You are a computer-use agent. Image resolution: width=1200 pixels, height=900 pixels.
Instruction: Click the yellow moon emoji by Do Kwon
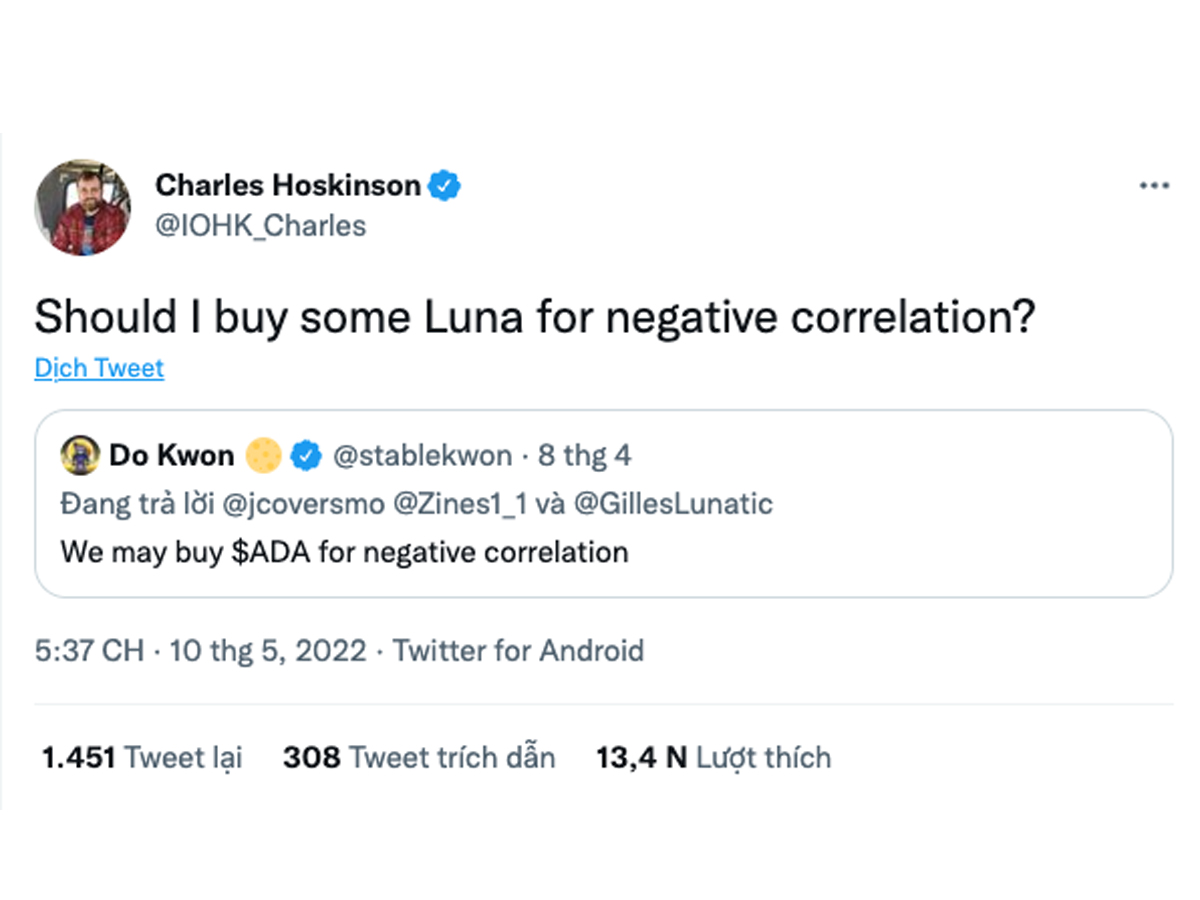tap(263, 457)
